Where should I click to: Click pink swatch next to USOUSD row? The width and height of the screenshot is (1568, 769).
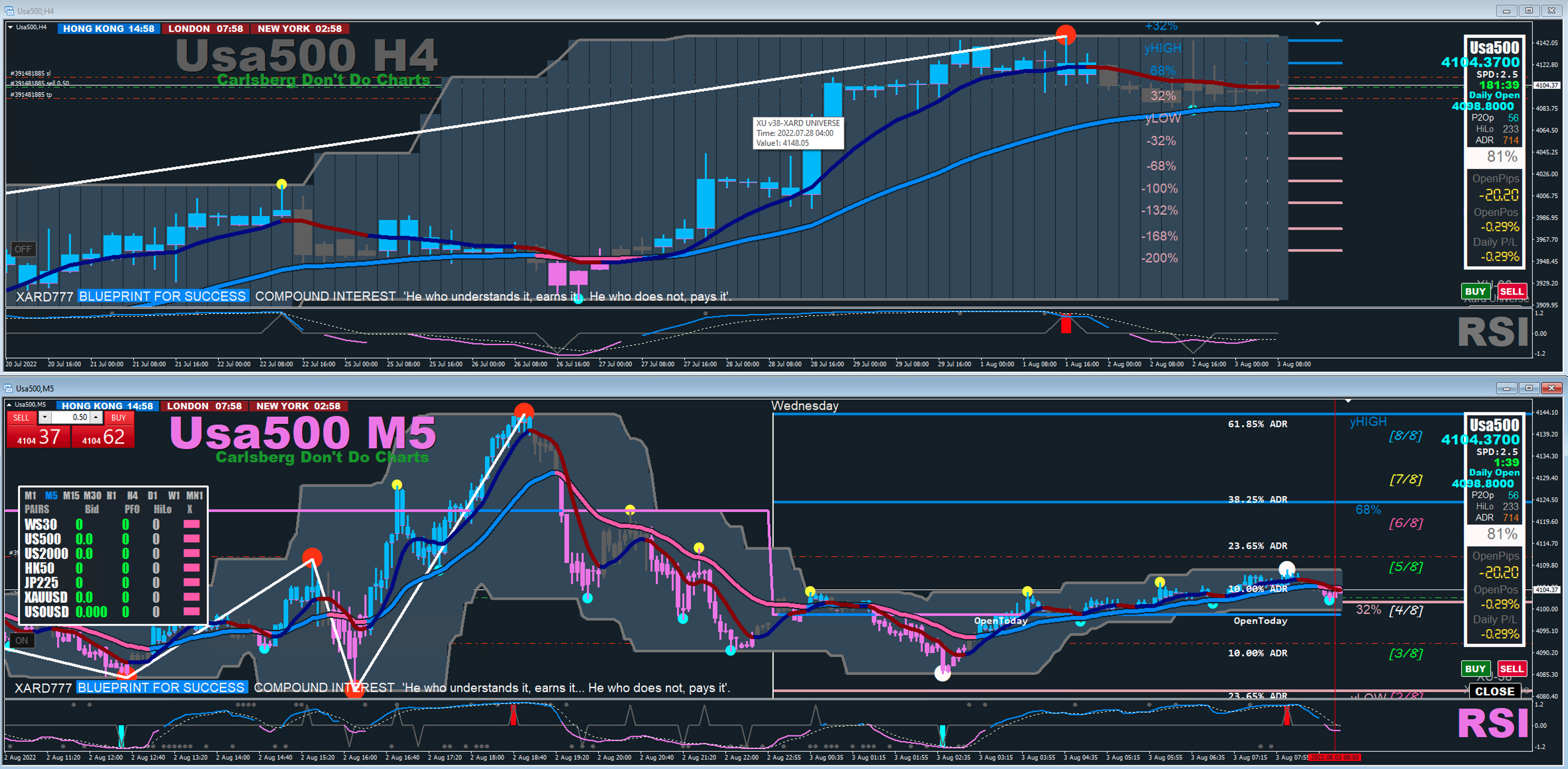191,612
